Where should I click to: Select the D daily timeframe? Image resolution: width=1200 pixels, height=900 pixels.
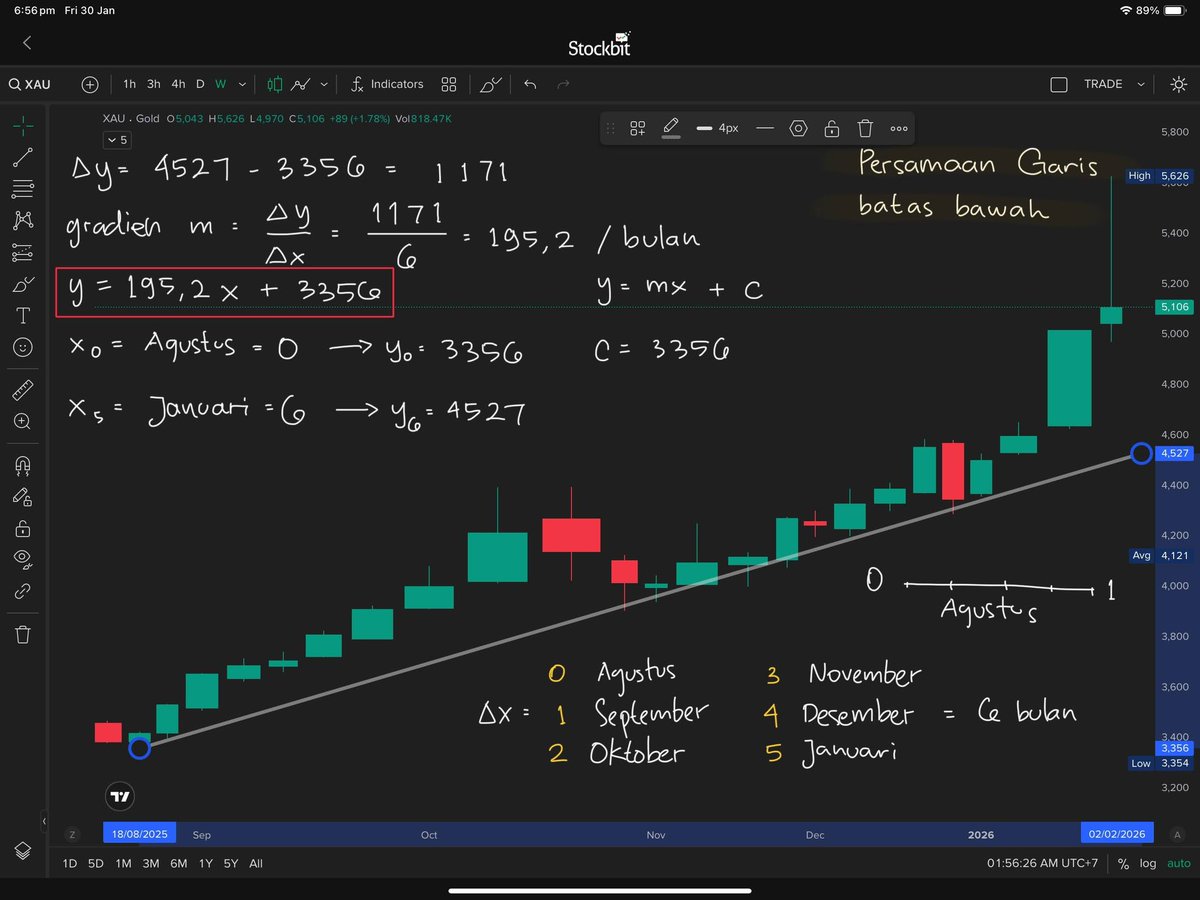200,84
